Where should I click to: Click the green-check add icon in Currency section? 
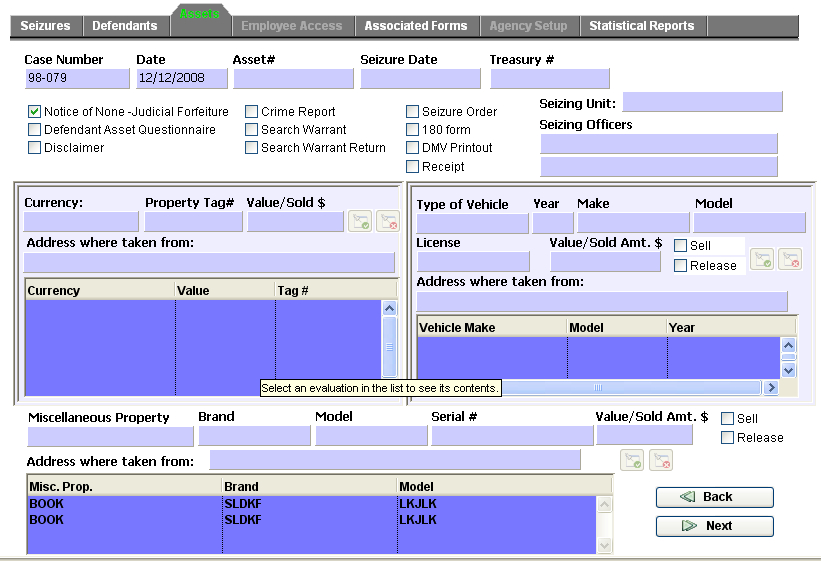[x=360, y=222]
